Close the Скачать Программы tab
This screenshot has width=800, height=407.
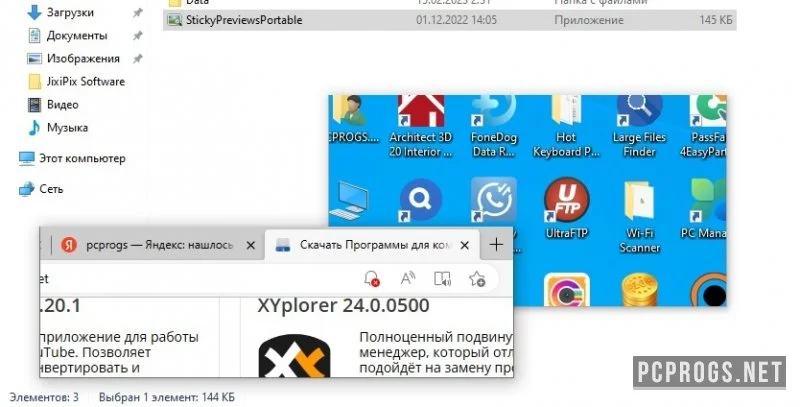pos(464,245)
